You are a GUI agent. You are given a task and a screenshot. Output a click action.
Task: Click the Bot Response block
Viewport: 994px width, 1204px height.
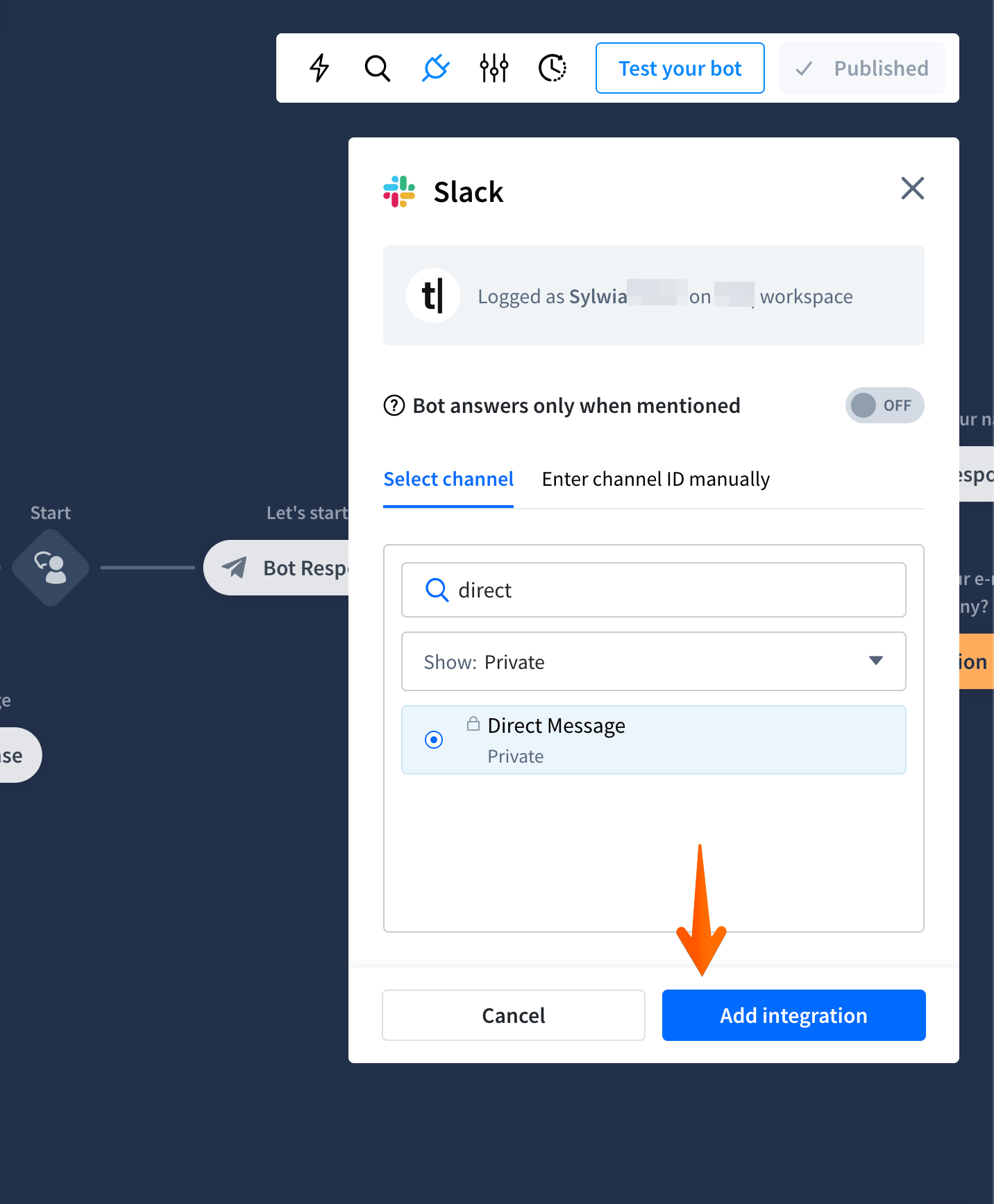coord(276,568)
